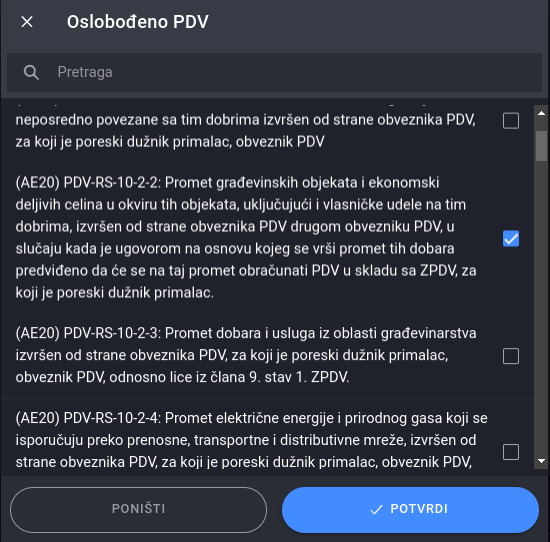550x542 pixels.
Task: Click the scrollbar up arrow
Action: click(541, 113)
